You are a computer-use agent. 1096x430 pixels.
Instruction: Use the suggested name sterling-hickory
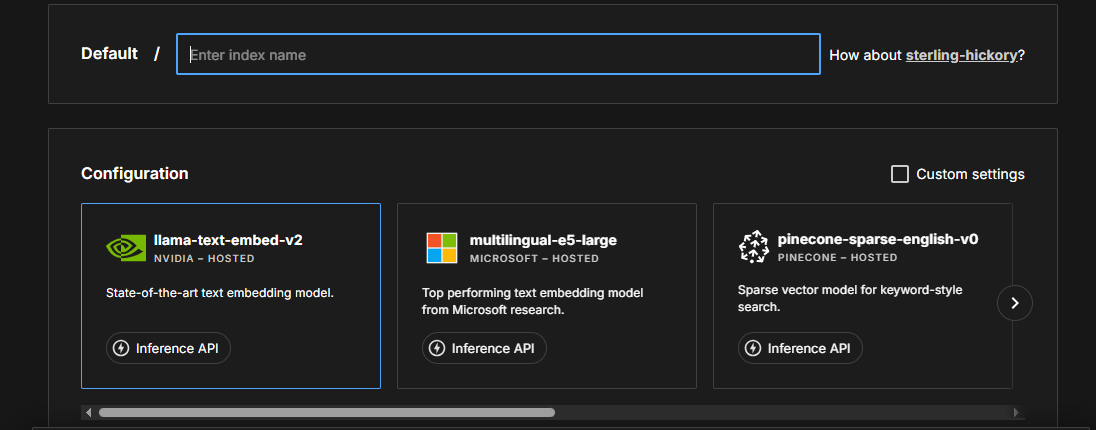(x=961, y=55)
